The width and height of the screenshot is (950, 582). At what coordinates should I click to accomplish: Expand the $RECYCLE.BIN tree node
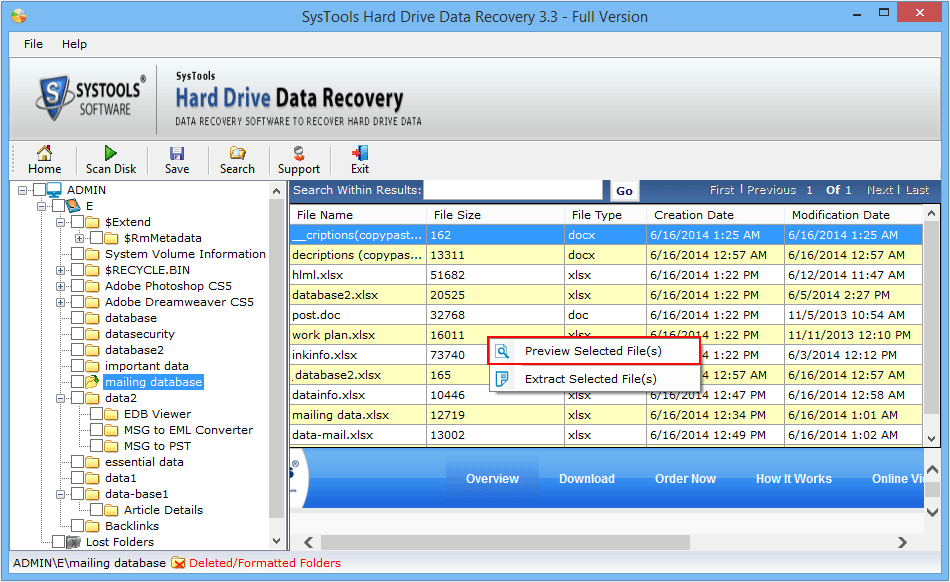point(61,270)
